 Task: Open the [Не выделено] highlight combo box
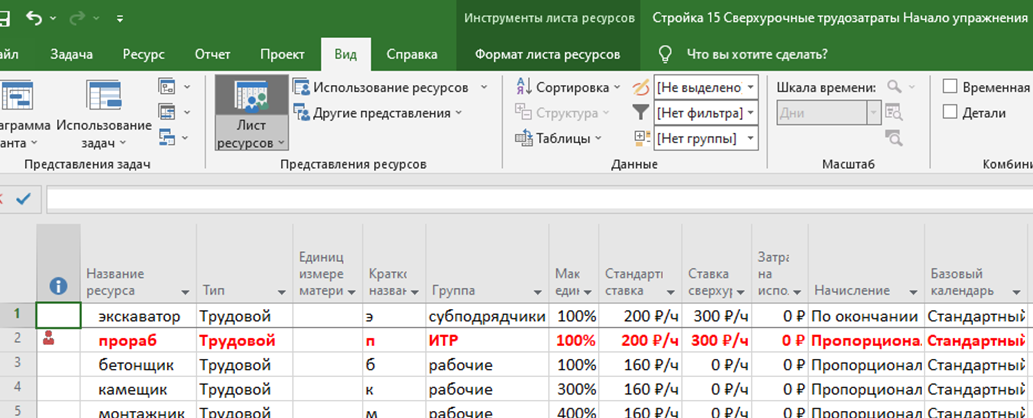(706, 87)
